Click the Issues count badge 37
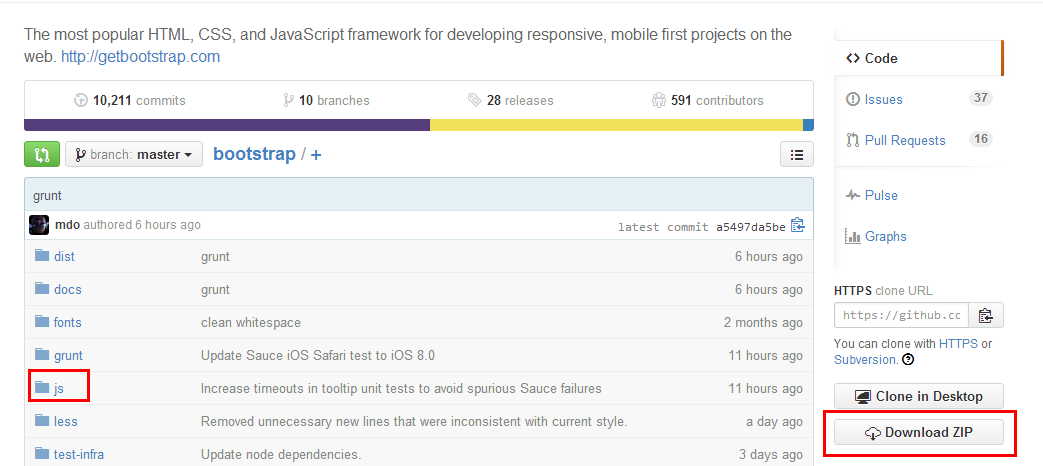 (x=980, y=98)
